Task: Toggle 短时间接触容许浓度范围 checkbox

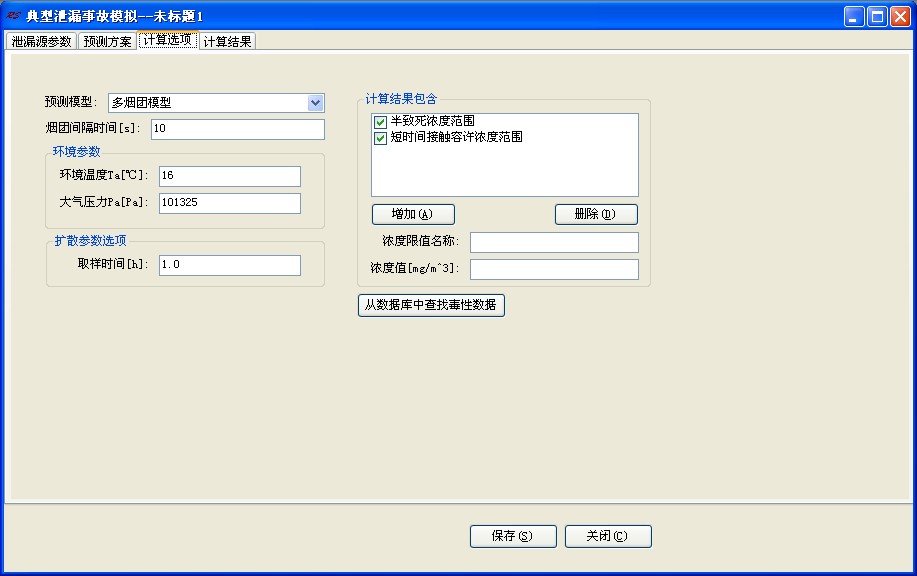Action: pyautogui.click(x=380, y=138)
